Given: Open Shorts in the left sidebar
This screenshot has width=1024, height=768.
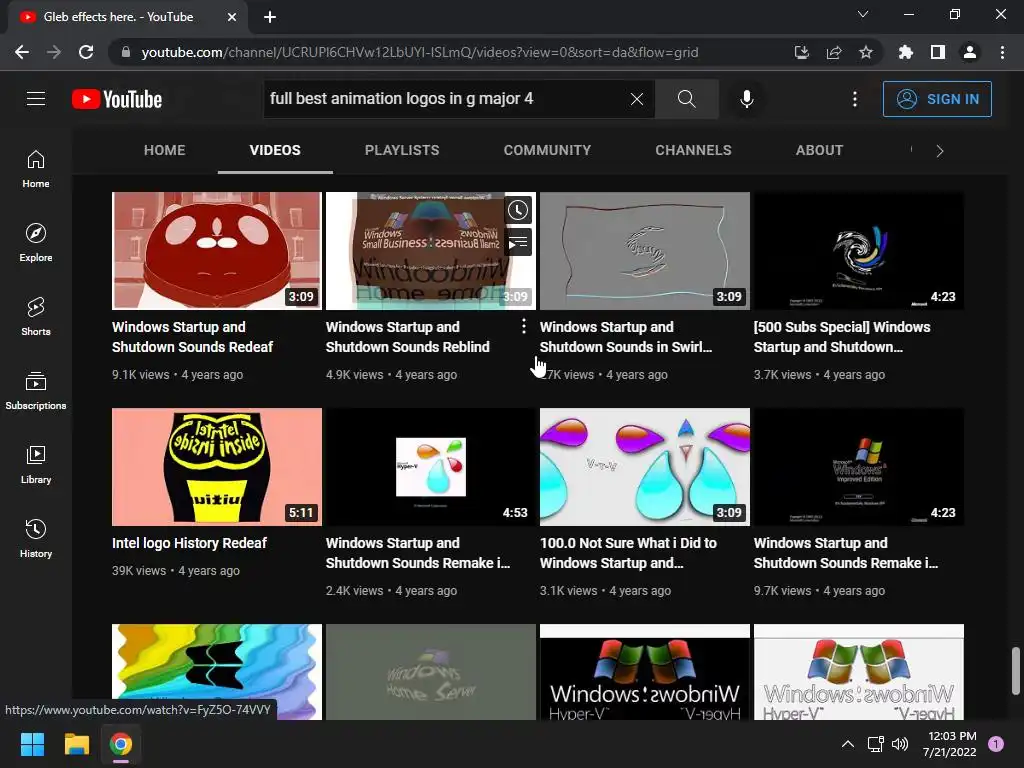Looking at the screenshot, I should [36, 316].
